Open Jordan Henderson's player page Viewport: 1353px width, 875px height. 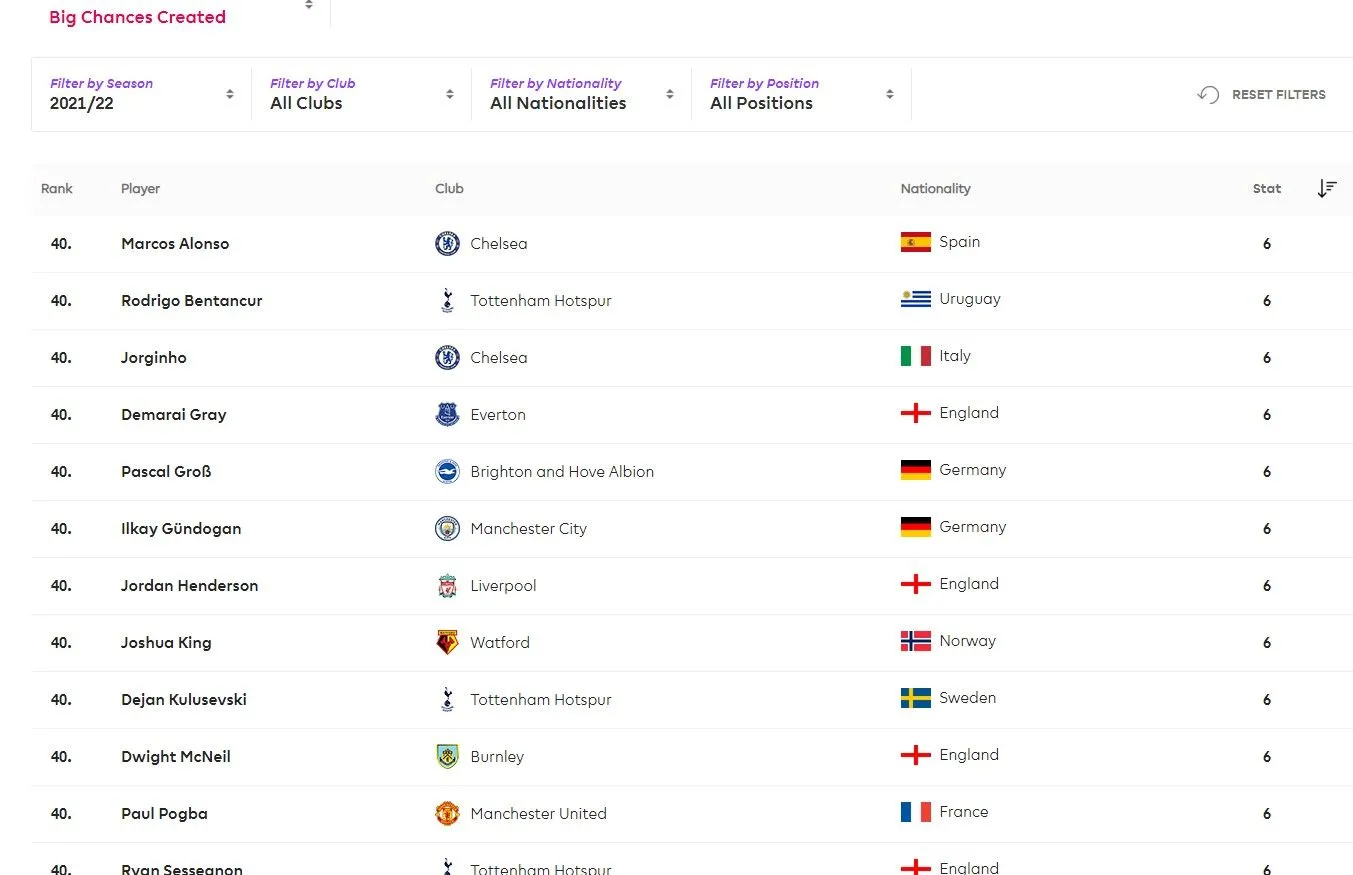coord(190,586)
